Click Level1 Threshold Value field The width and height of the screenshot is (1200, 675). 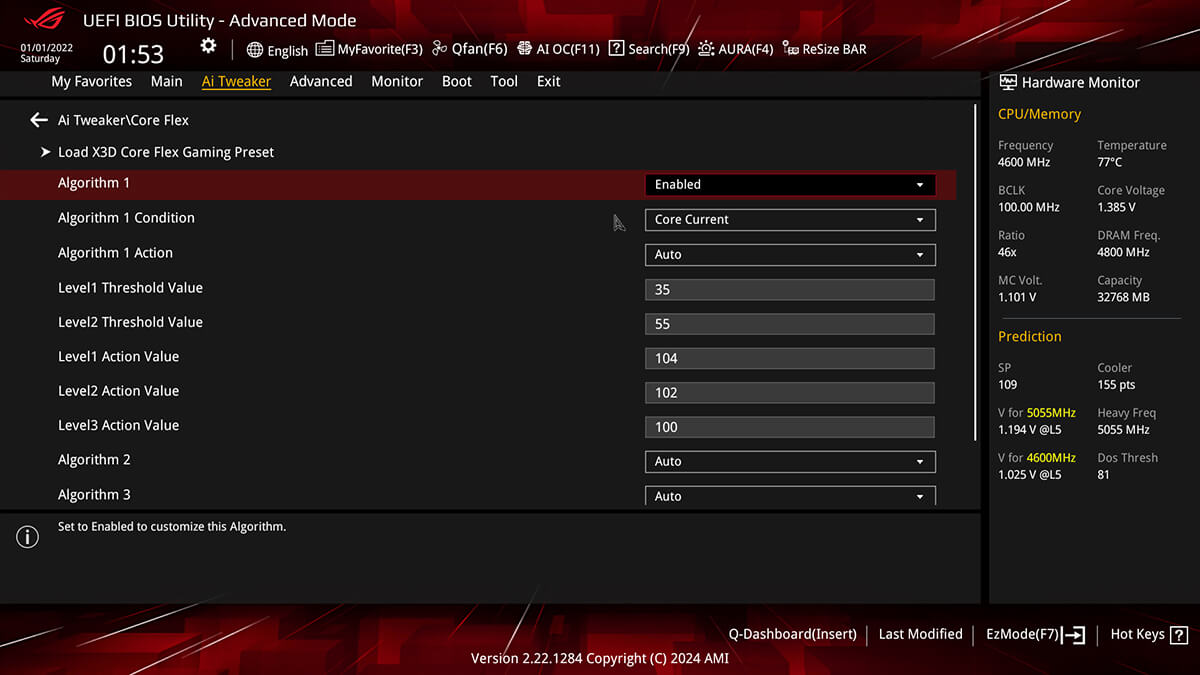[790, 290]
